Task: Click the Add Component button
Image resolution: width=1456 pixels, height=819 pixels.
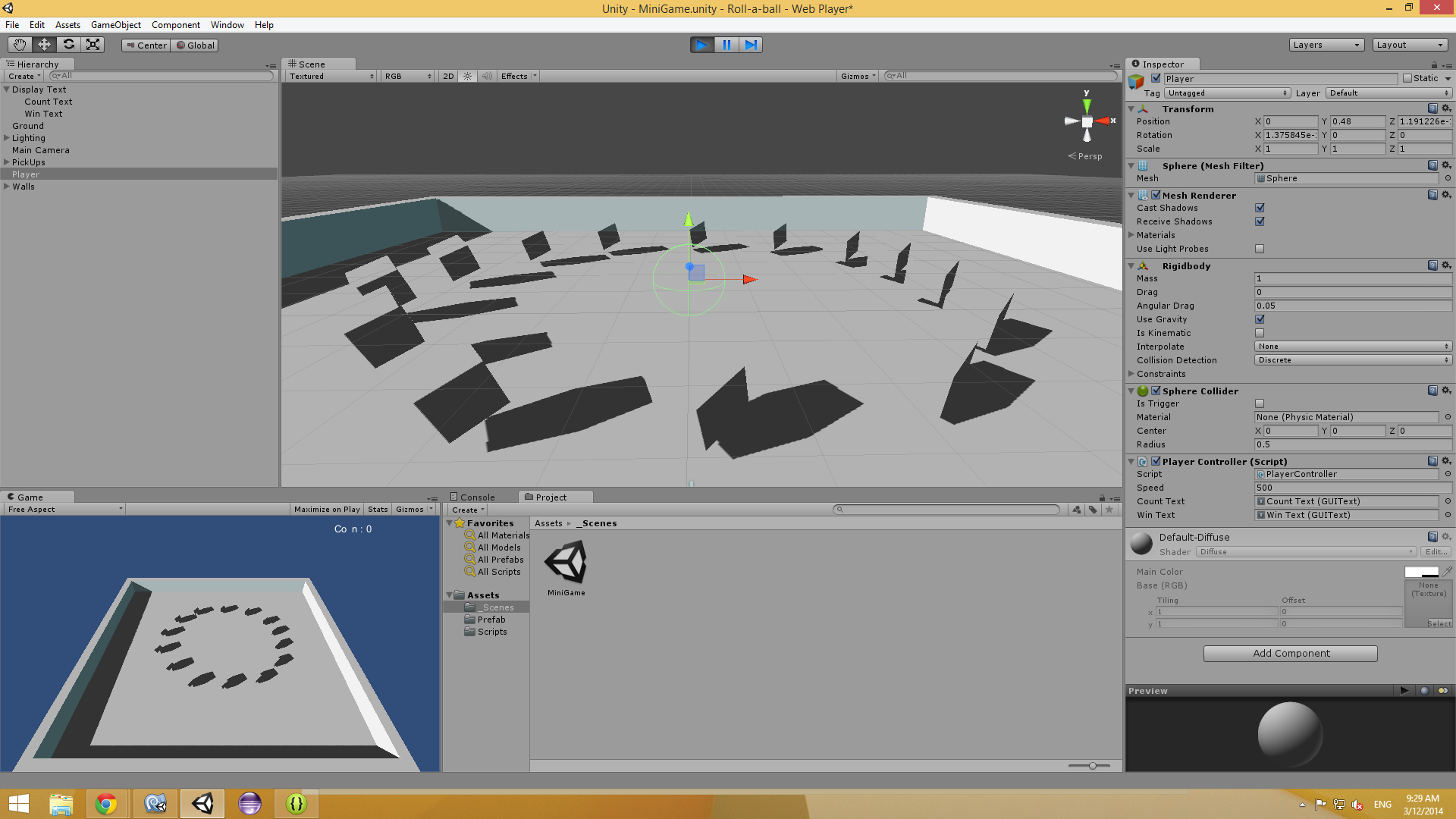Action: [1291, 654]
